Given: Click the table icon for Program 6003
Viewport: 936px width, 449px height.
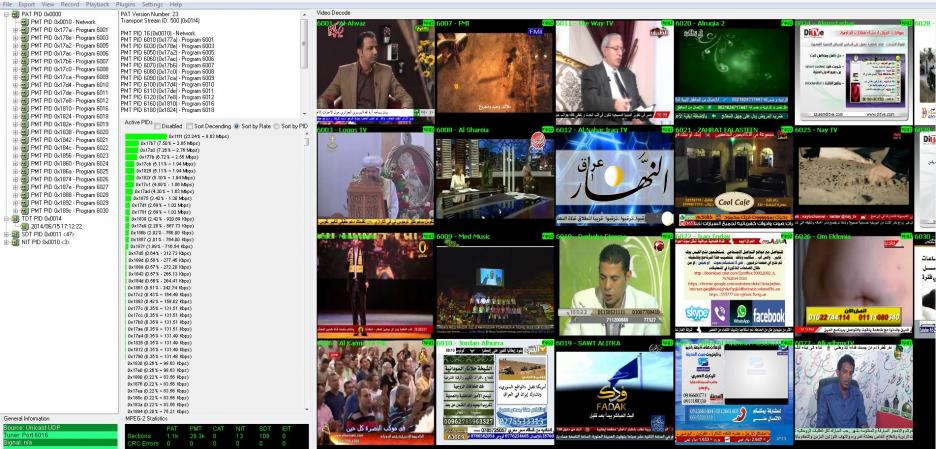Looking at the screenshot, I should click(x=24, y=38).
